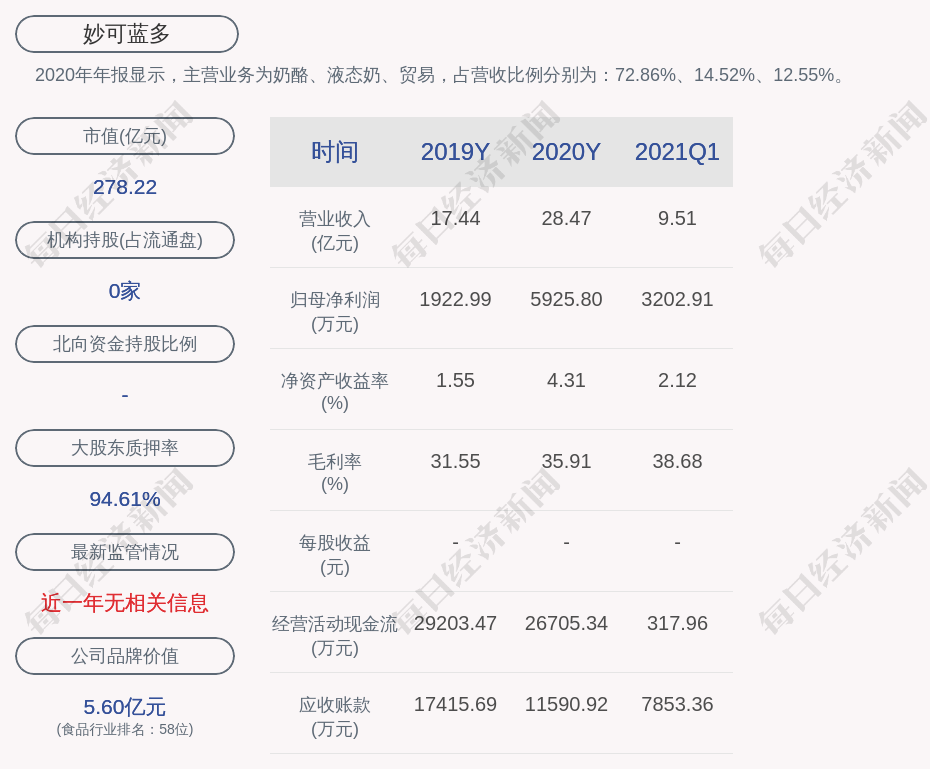Click the 278.22 market value figure
The width and height of the screenshot is (930, 769).
point(125,187)
